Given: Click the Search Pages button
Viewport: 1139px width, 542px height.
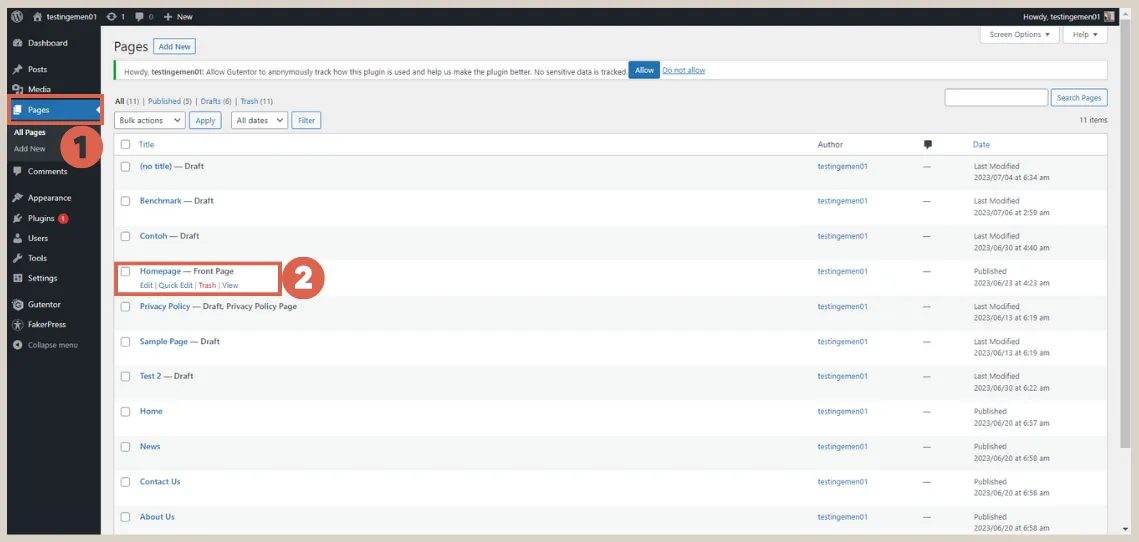Looking at the screenshot, I should [1079, 97].
